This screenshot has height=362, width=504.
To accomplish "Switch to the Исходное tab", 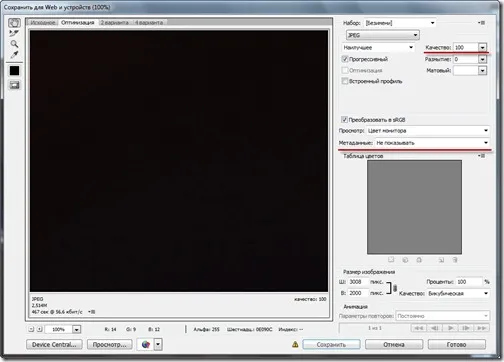I will coord(43,23).
